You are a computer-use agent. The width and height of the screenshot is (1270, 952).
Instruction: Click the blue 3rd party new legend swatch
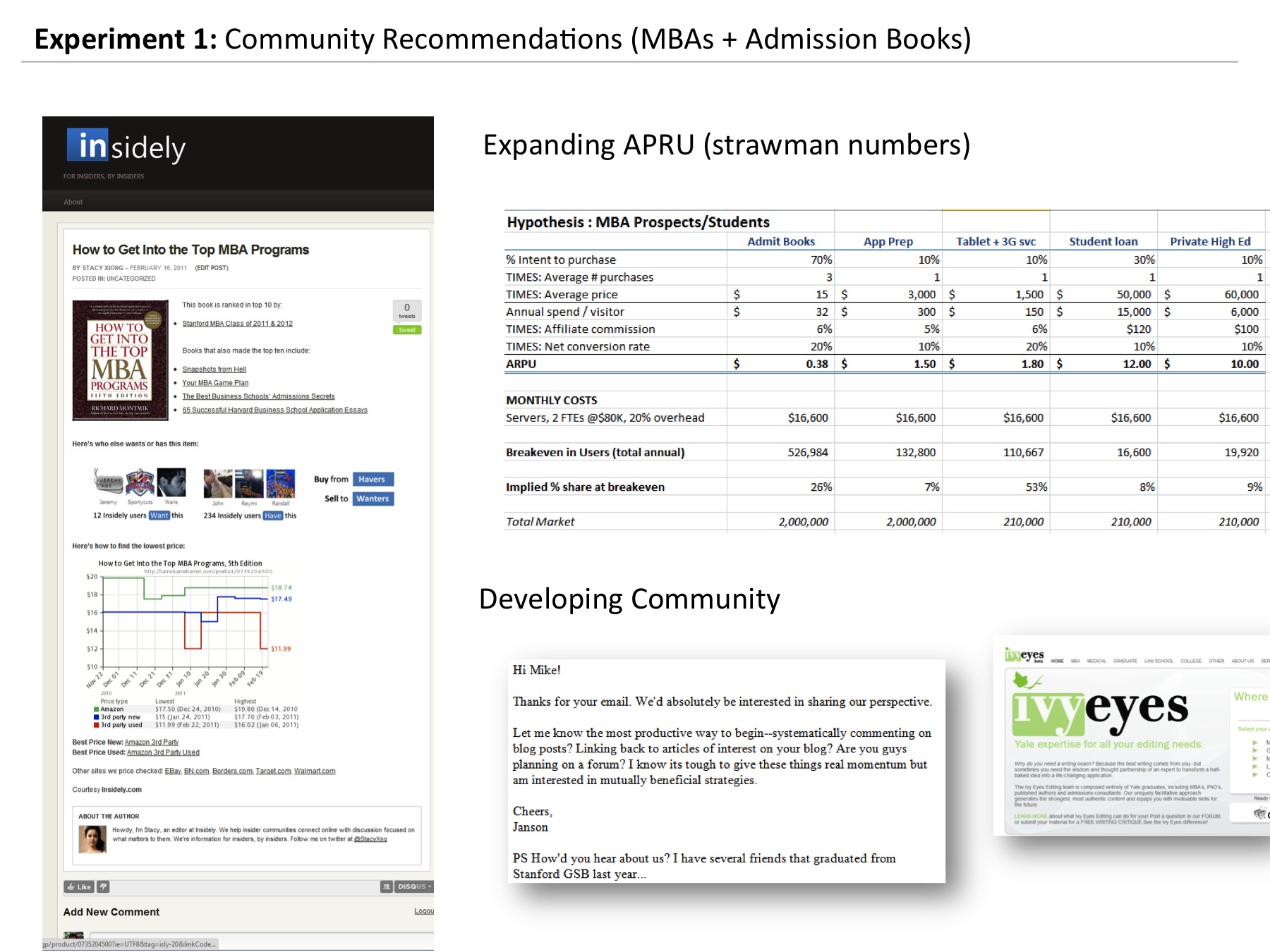click(x=96, y=717)
